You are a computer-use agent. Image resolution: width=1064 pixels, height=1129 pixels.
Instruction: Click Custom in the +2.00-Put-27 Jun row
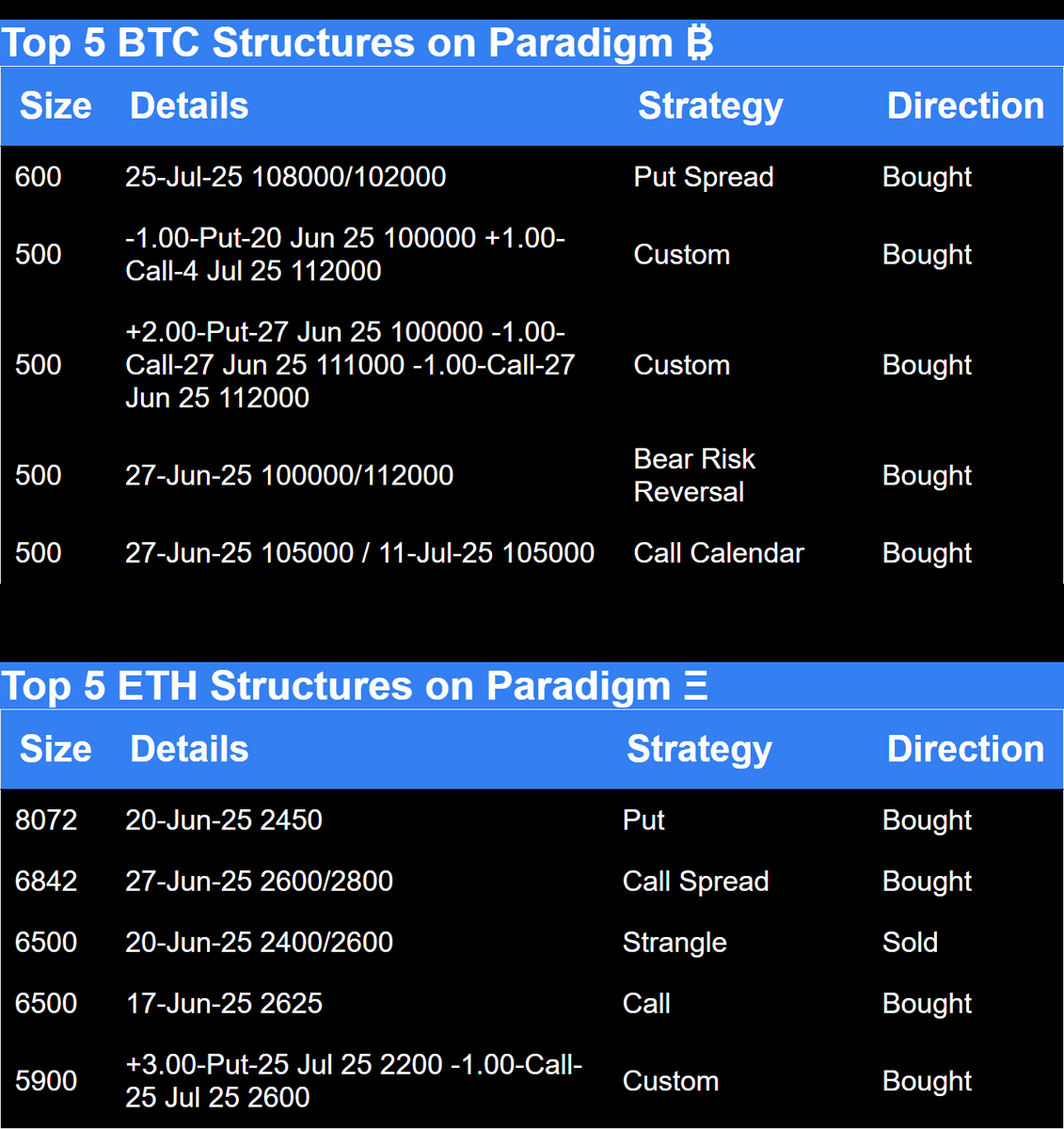click(x=682, y=365)
